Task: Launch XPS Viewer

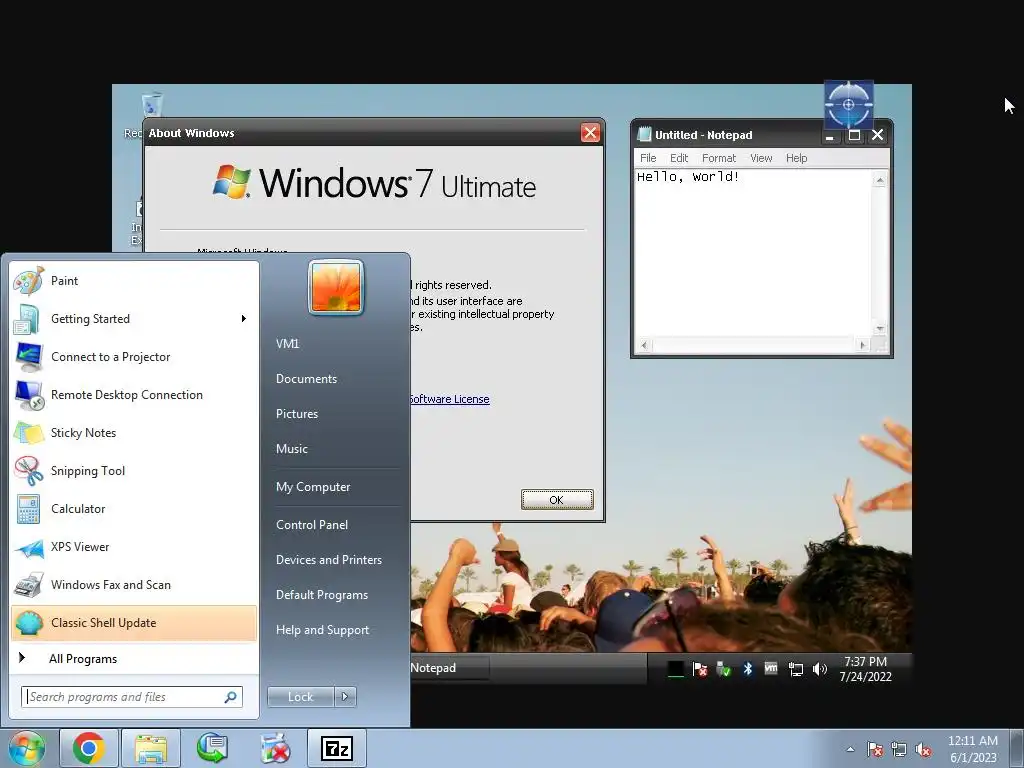Action: point(134,547)
